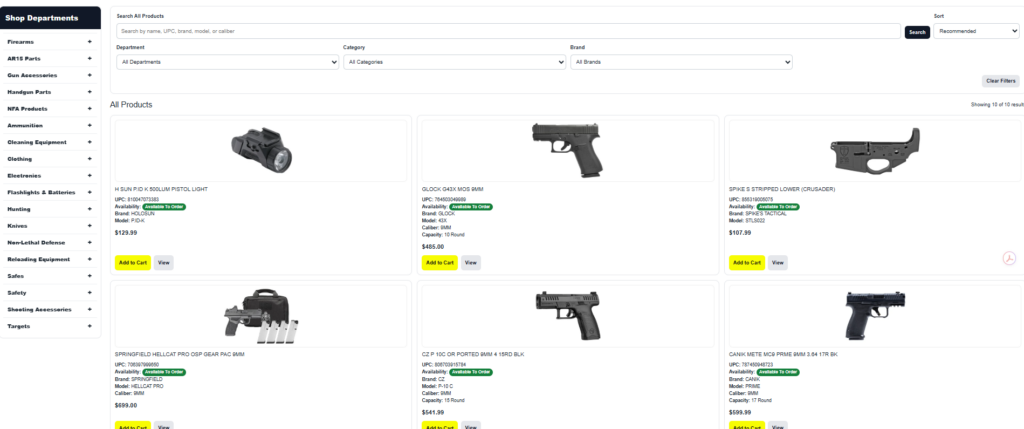Add Holosun P.ID K pistol light to cart
This screenshot has height=429, width=1024.
click(x=133, y=262)
